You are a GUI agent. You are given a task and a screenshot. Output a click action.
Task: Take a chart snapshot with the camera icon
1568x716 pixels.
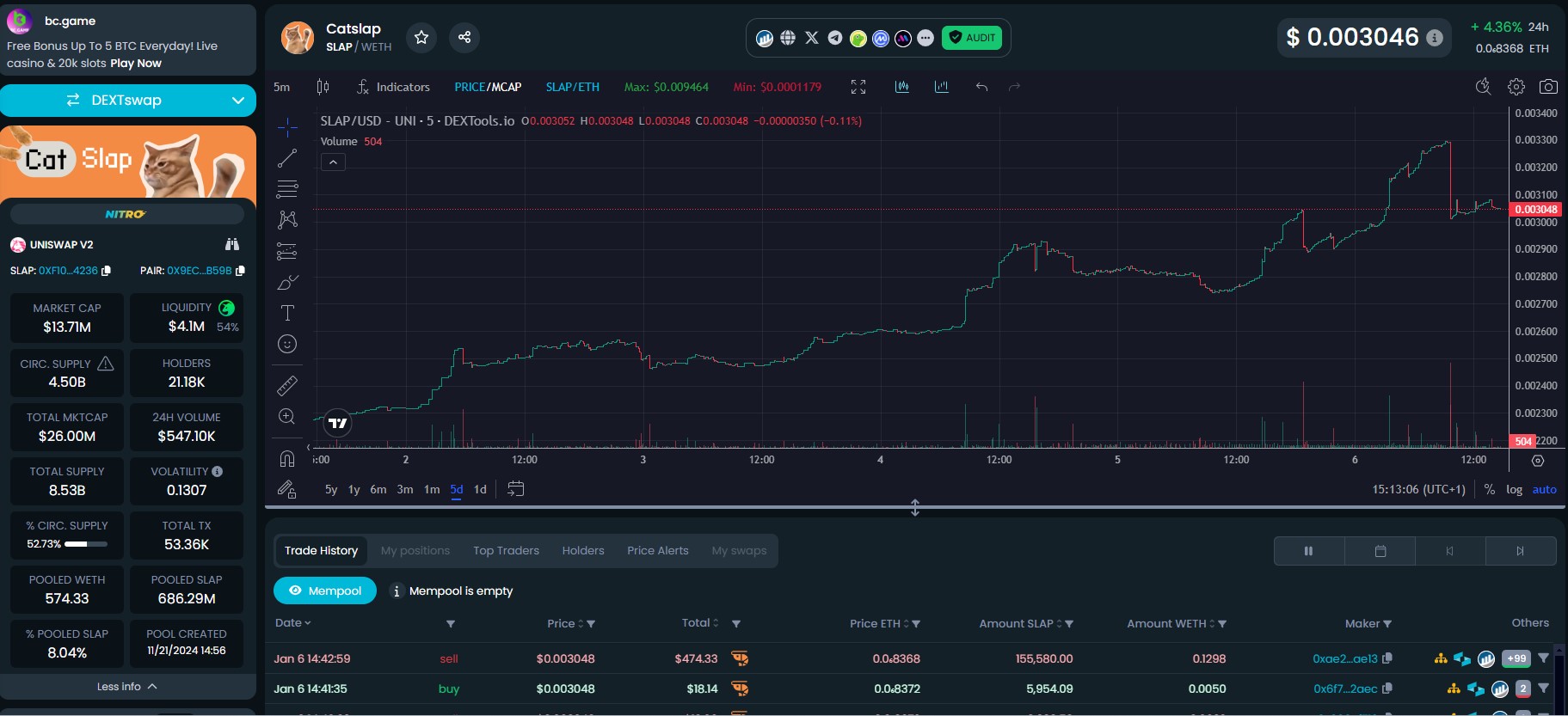[x=1548, y=87]
